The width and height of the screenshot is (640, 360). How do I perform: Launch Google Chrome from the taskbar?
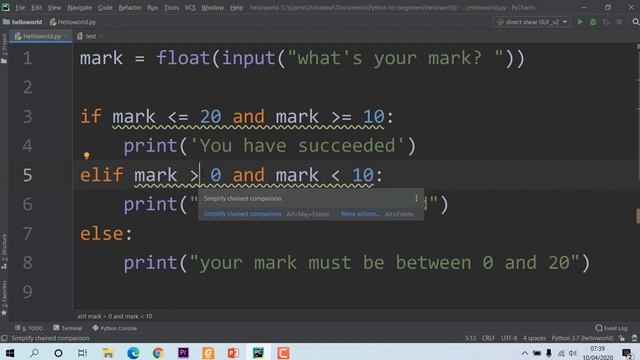pos(158,353)
